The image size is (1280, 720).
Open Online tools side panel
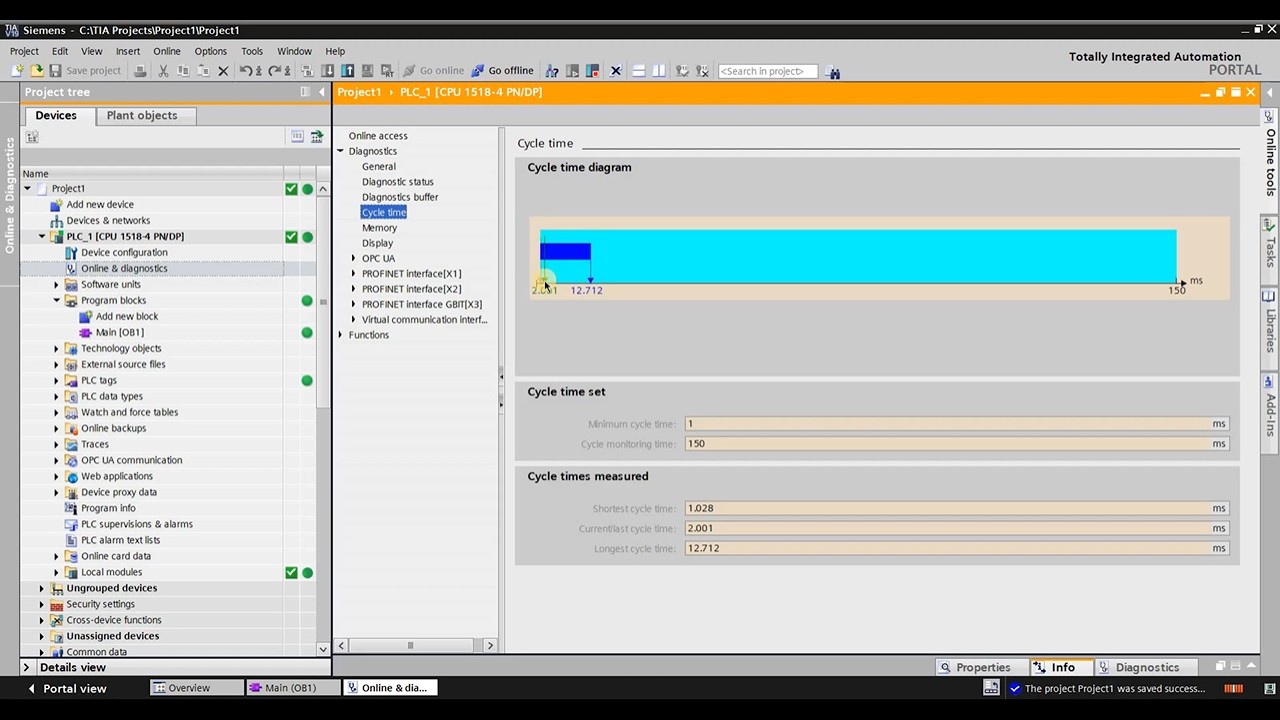pyautogui.click(x=1270, y=153)
